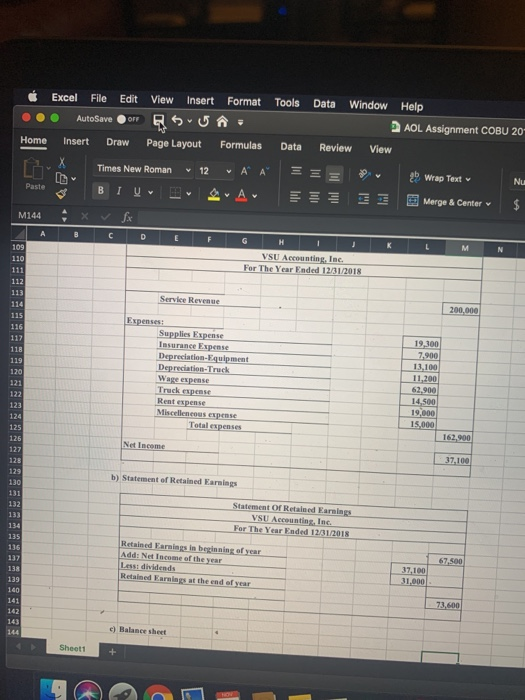Increase indent
525x700 pixels.
click(x=383, y=200)
